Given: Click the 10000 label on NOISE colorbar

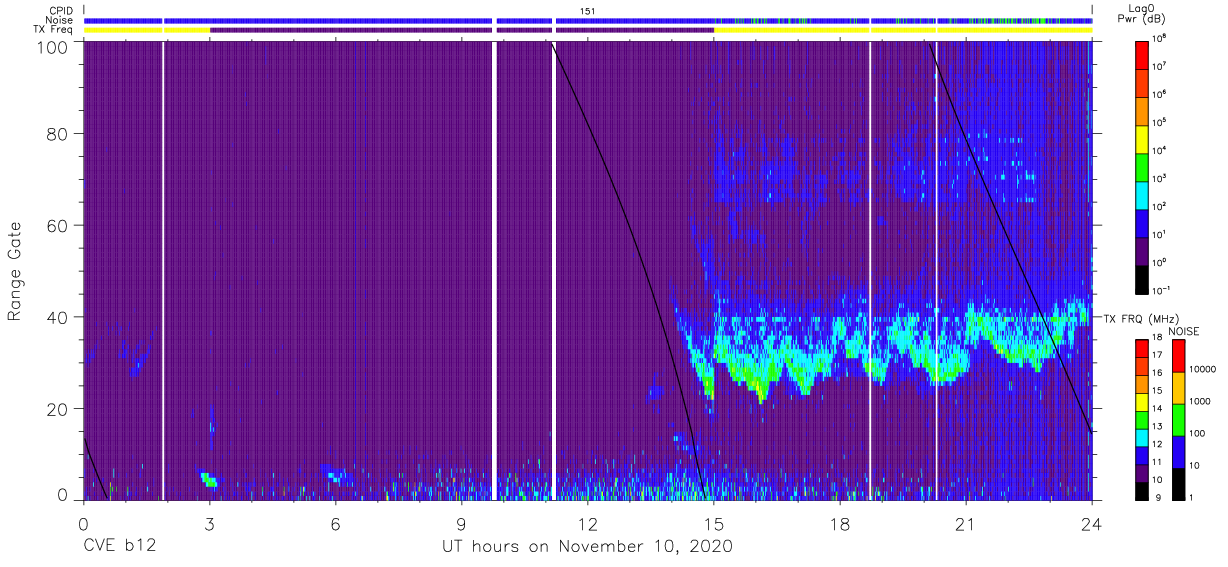Looking at the screenshot, I should pos(1205,371).
